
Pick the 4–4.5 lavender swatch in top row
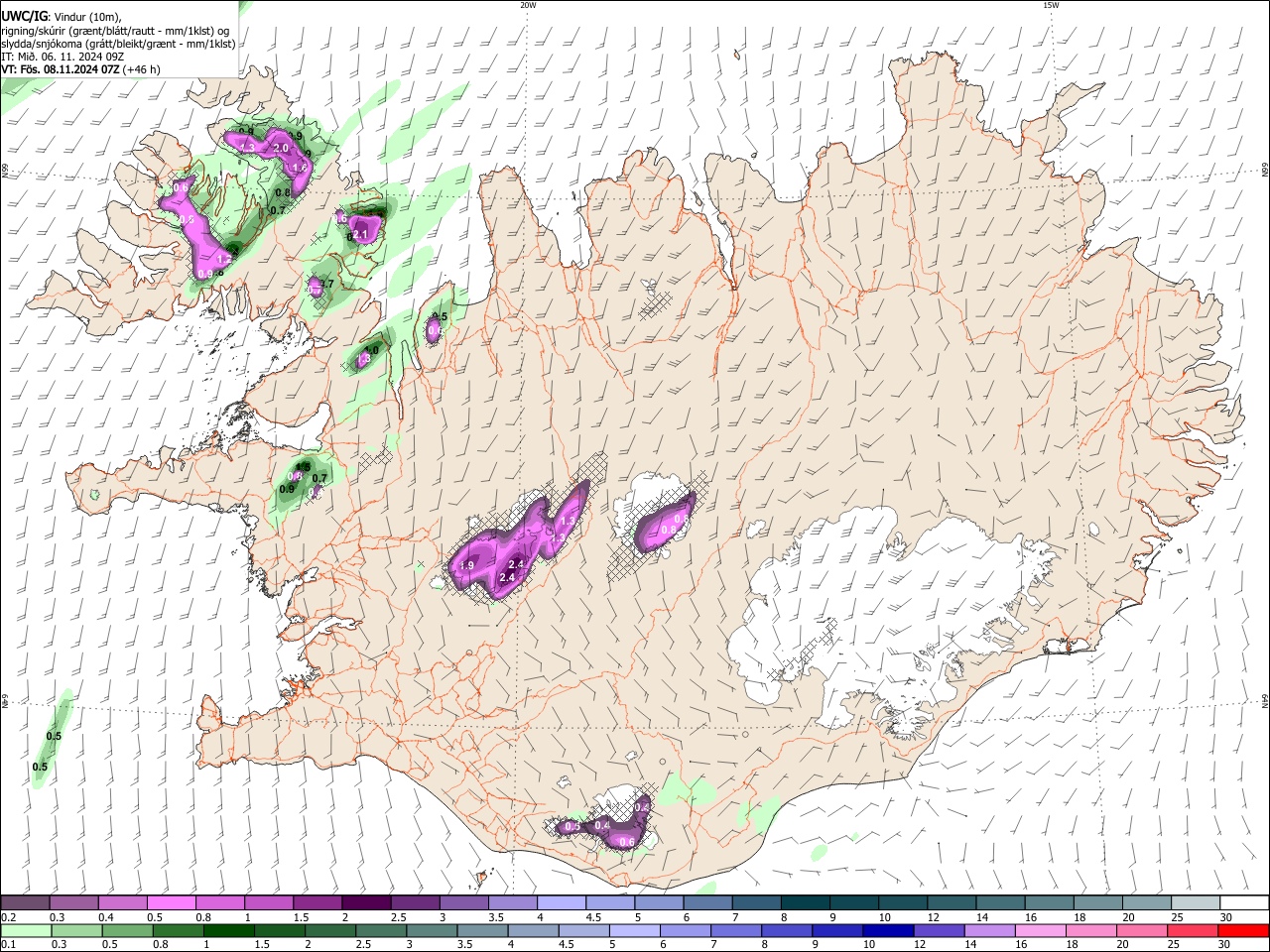560,903
